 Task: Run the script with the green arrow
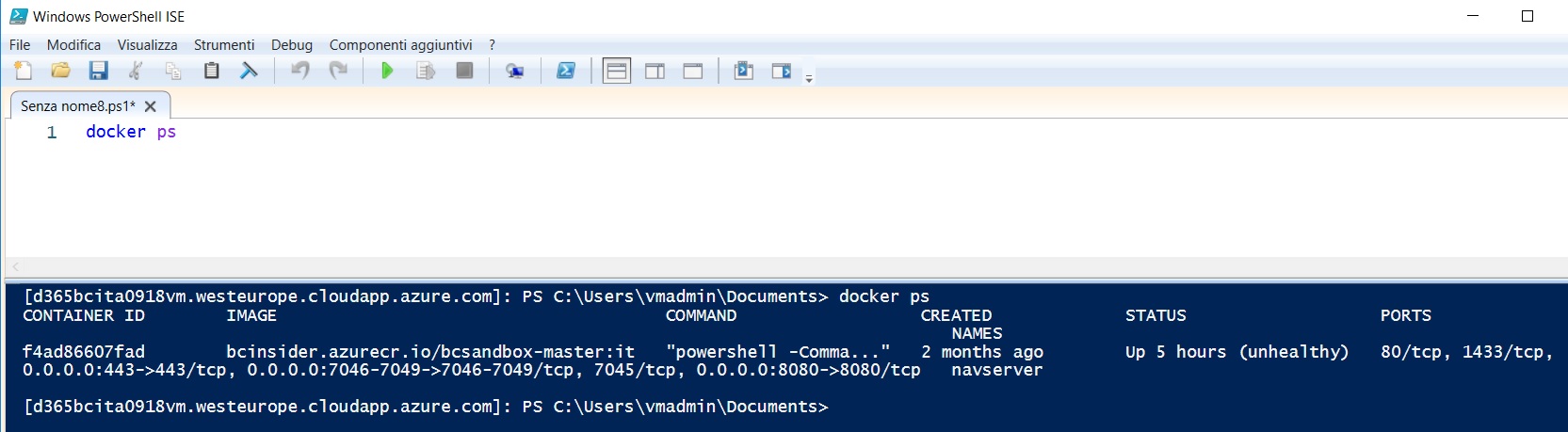[387, 71]
